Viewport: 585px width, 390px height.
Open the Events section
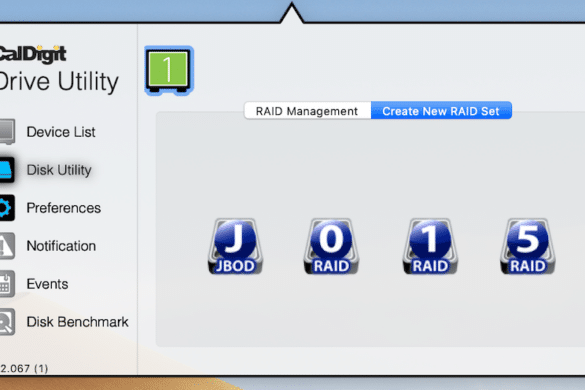tap(47, 284)
